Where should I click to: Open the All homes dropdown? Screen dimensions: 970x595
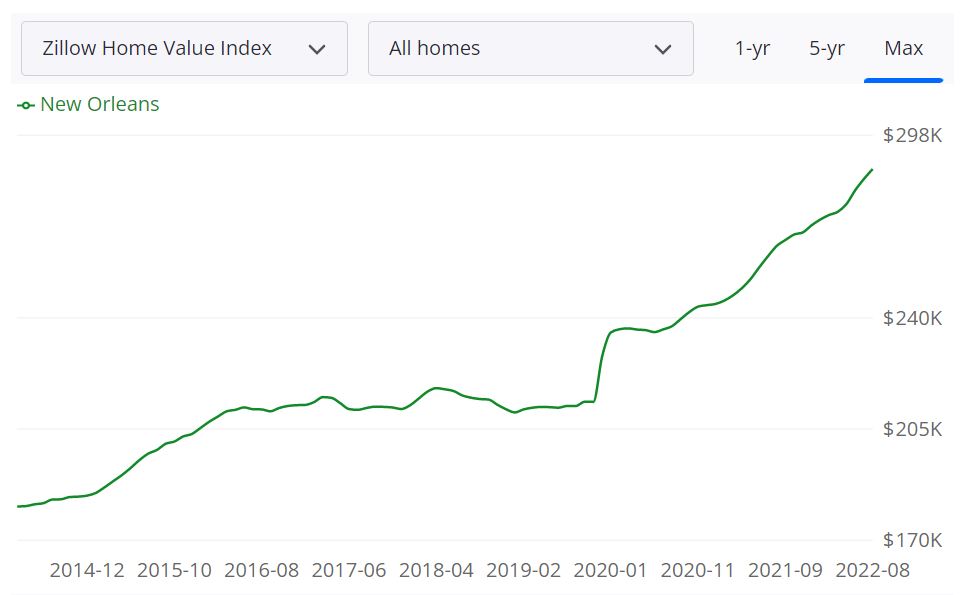(x=531, y=48)
